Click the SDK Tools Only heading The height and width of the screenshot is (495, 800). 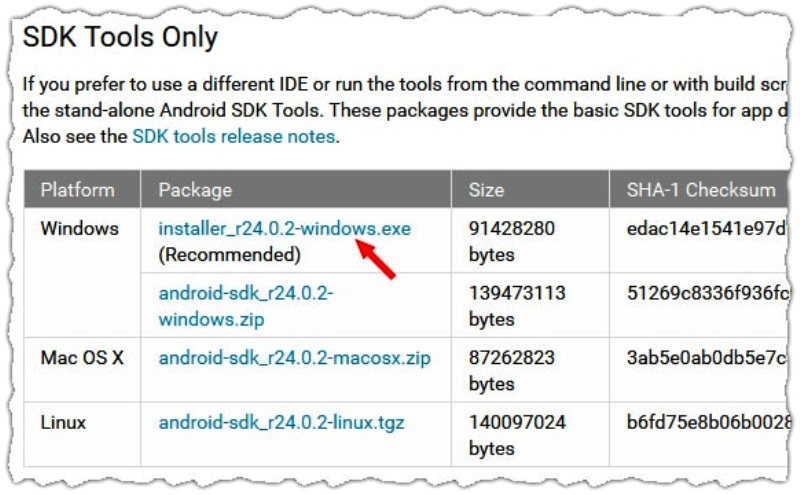[120, 37]
